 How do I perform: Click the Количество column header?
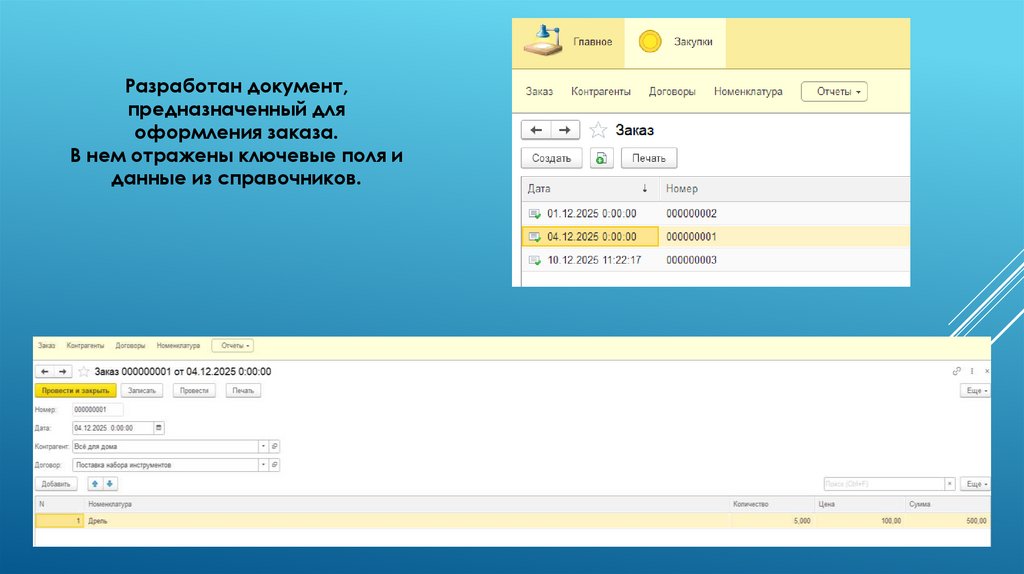pos(772,504)
